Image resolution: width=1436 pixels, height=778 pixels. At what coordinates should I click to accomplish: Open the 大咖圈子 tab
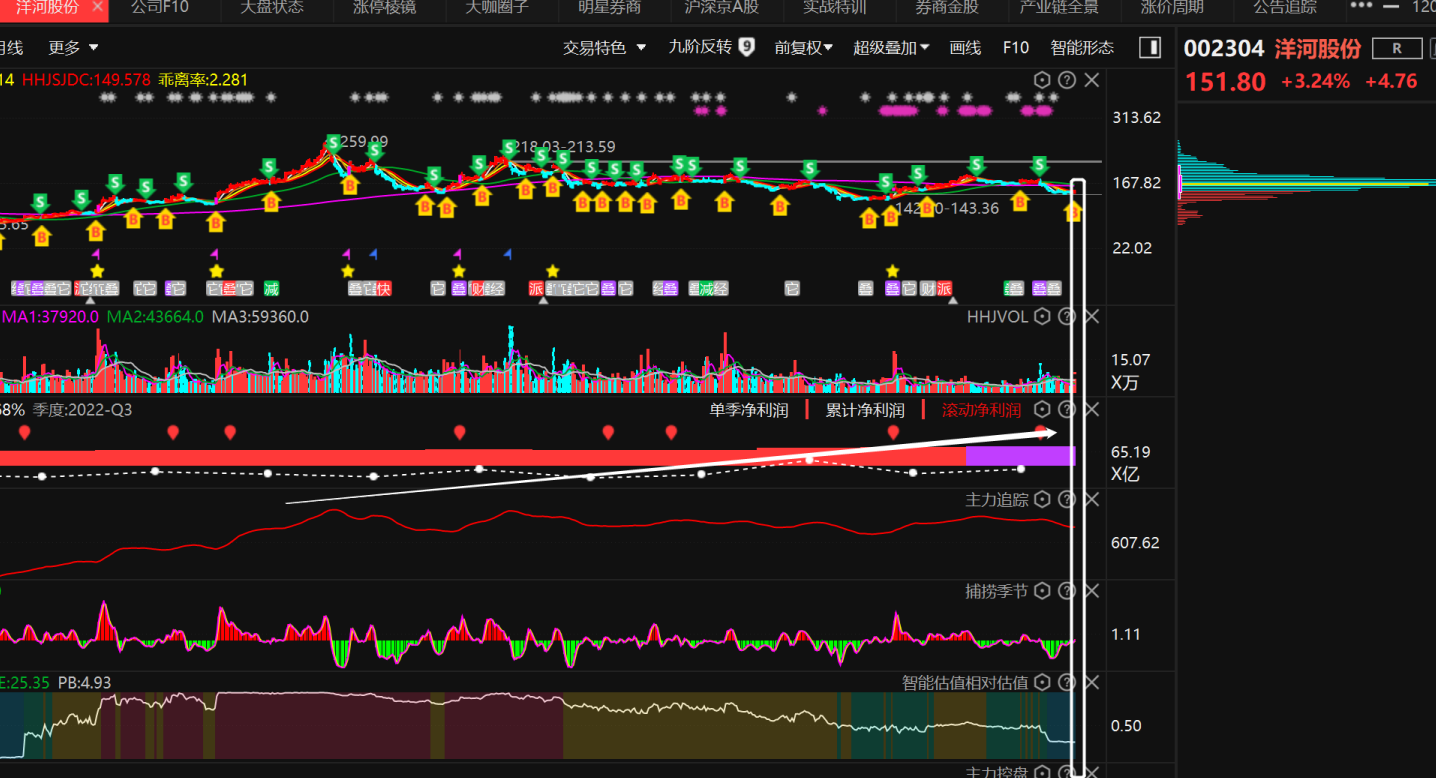[x=497, y=7]
